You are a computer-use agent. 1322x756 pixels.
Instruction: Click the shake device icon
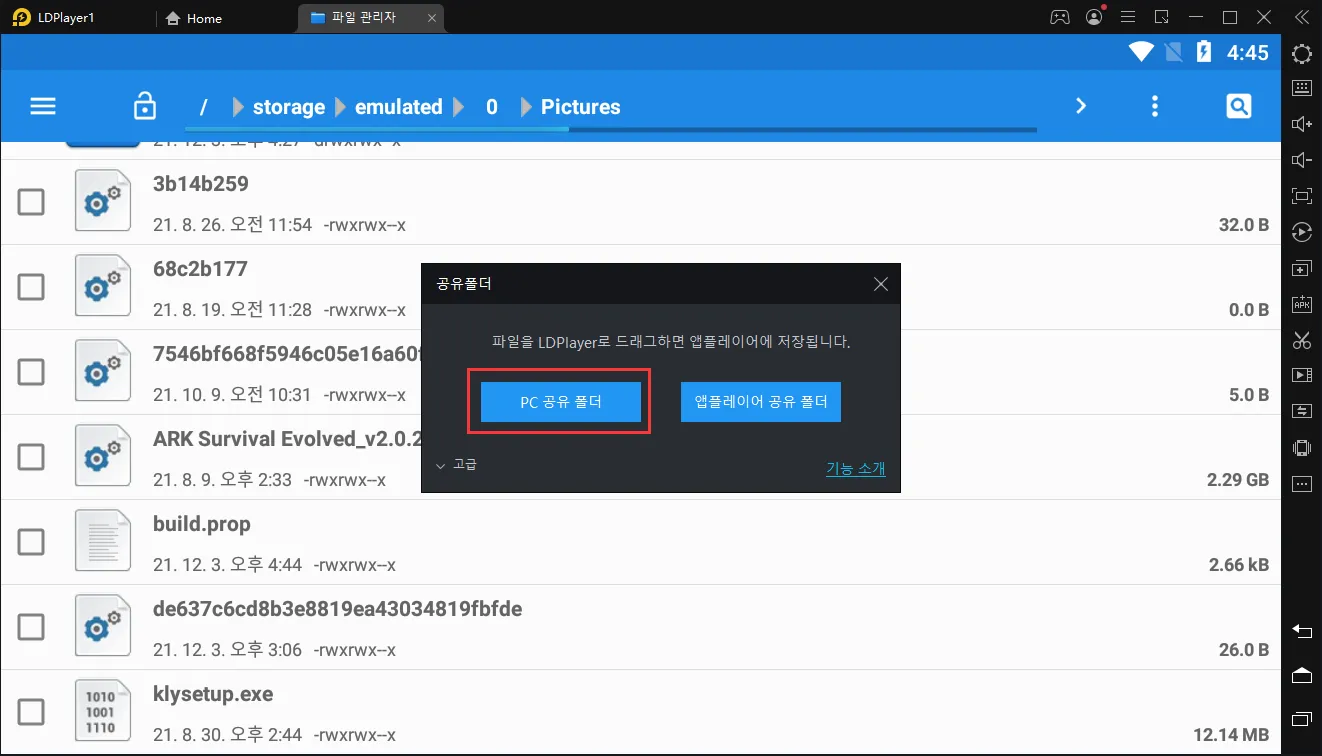click(x=1301, y=447)
